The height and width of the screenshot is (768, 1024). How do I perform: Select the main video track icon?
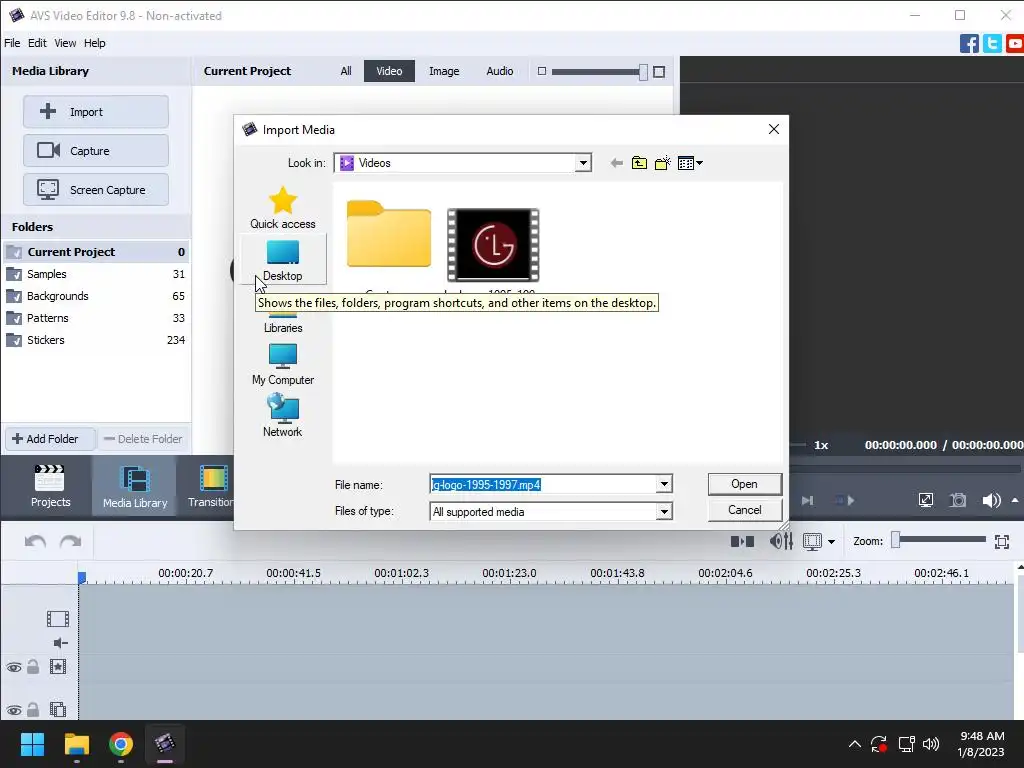57,618
